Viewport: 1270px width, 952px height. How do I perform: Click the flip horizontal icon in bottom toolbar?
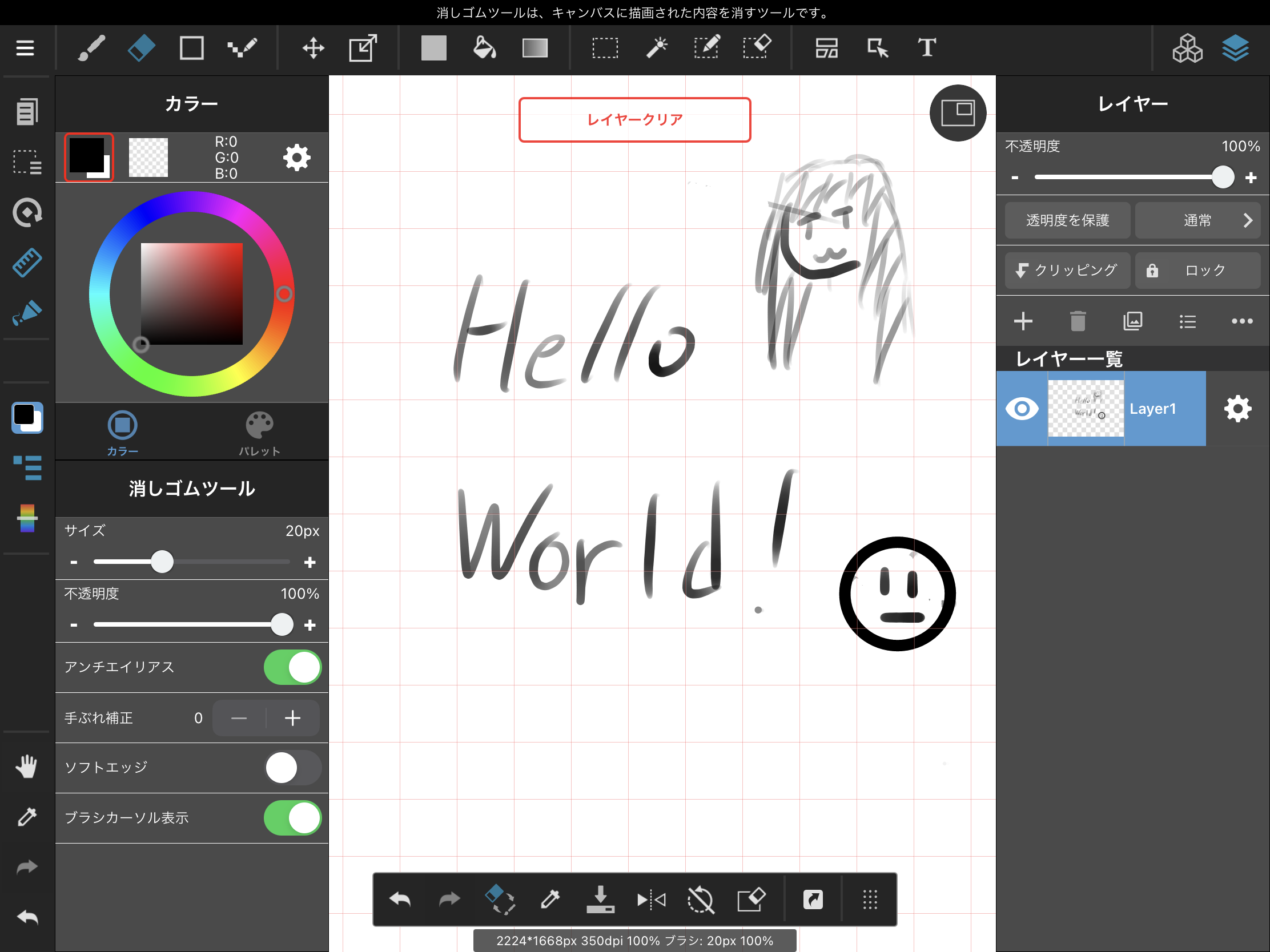[x=651, y=899]
